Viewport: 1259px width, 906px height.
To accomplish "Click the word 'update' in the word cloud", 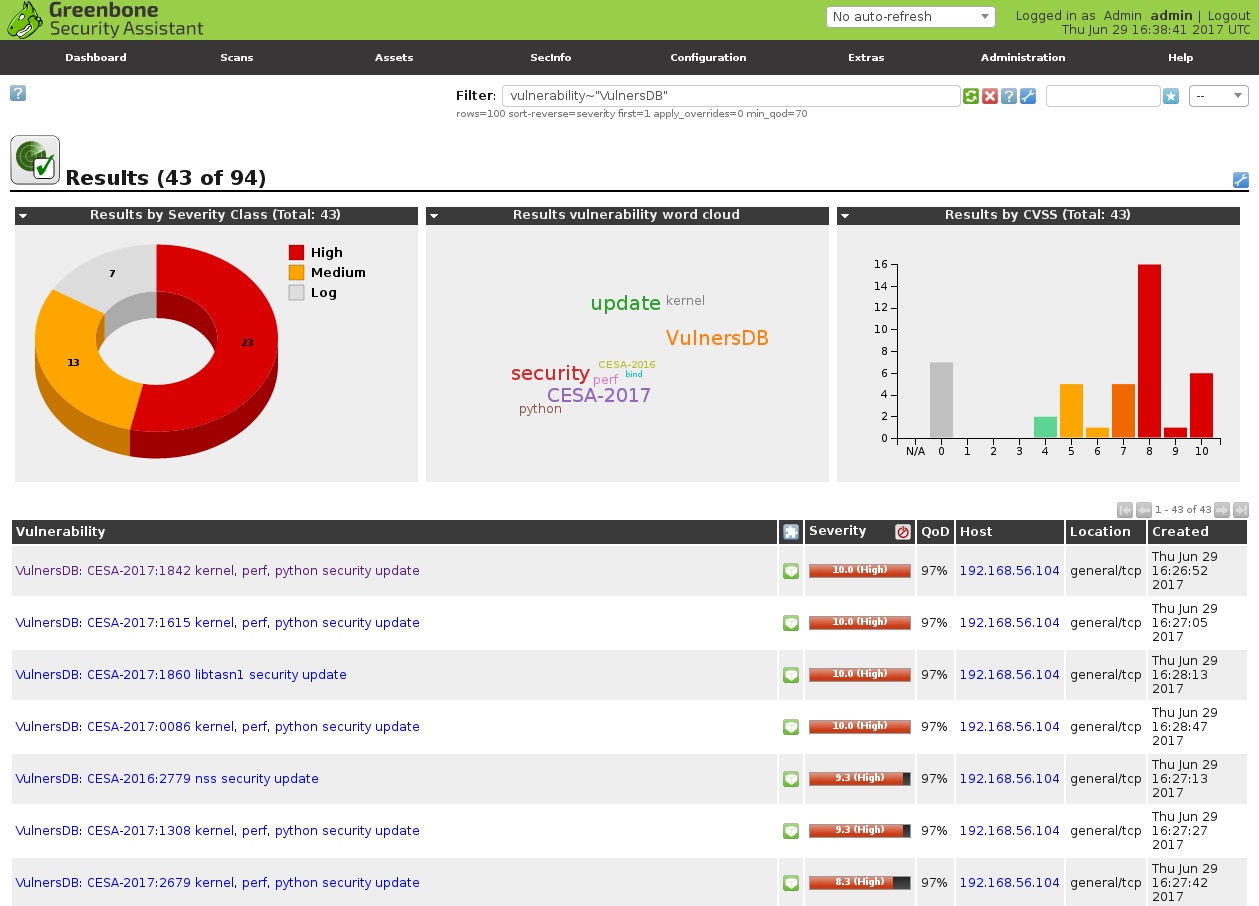I will click(x=626, y=303).
